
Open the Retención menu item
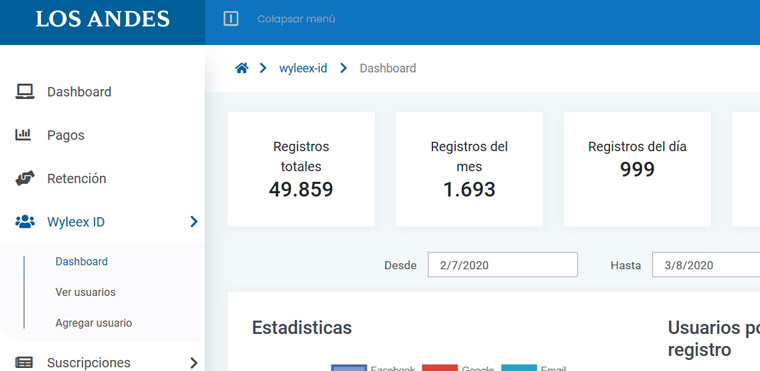[x=77, y=178]
